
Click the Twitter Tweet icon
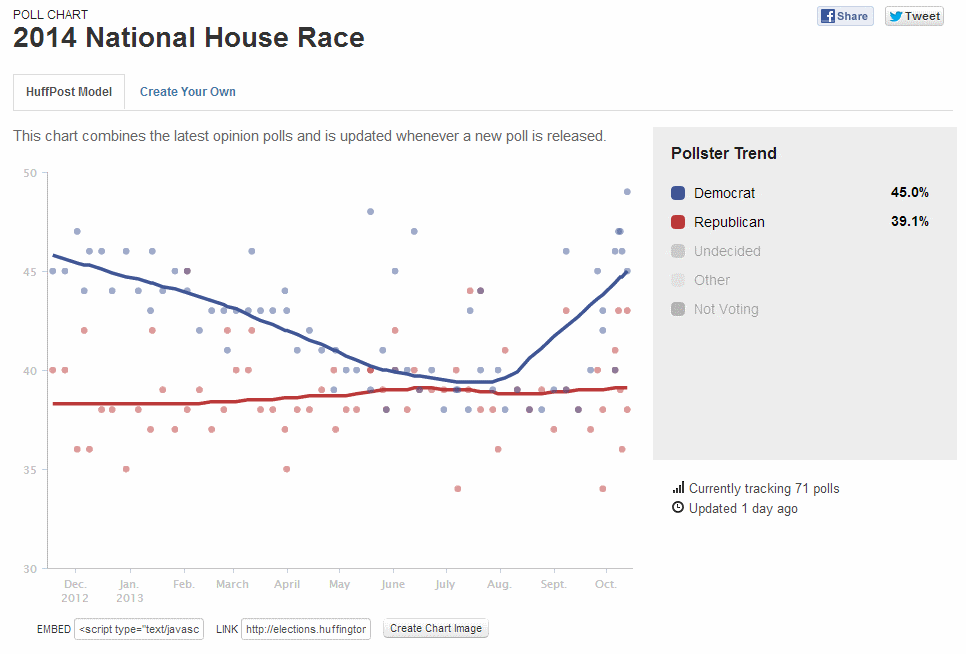tap(913, 16)
